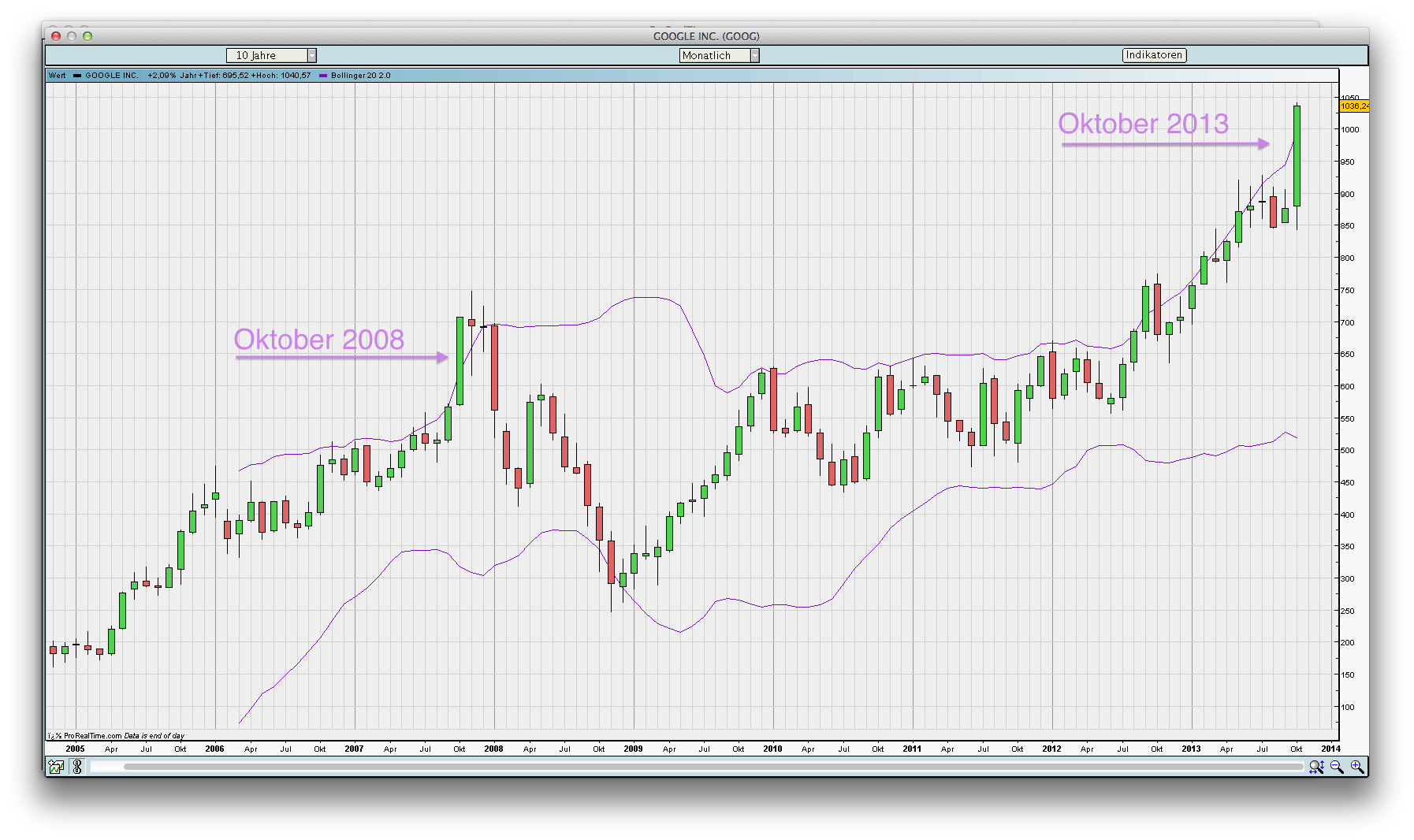Screen dimensions: 1414x840
Task: Click the 'ProRealTime.com Data is end of day' note
Action: 124,736
